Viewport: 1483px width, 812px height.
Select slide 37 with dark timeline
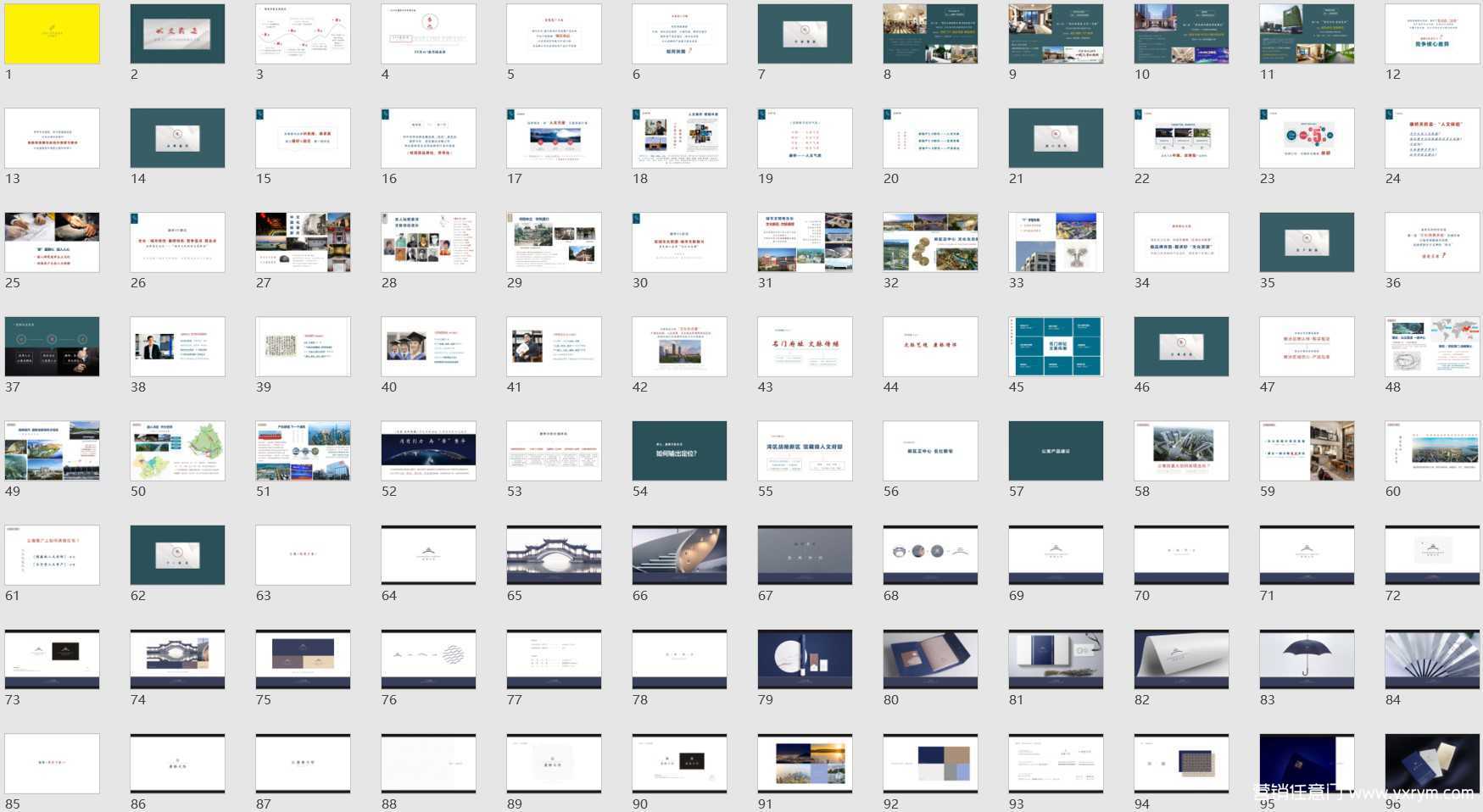coord(52,347)
